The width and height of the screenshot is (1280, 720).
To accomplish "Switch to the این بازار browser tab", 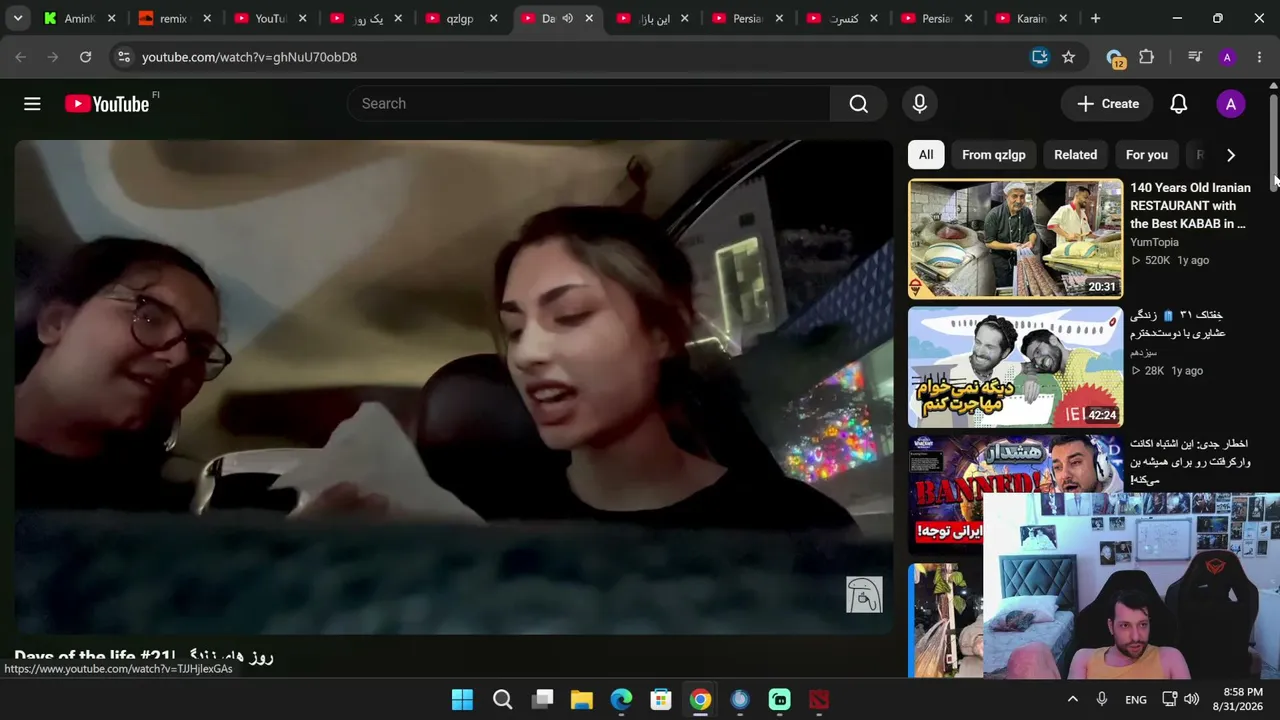I will tap(651, 18).
